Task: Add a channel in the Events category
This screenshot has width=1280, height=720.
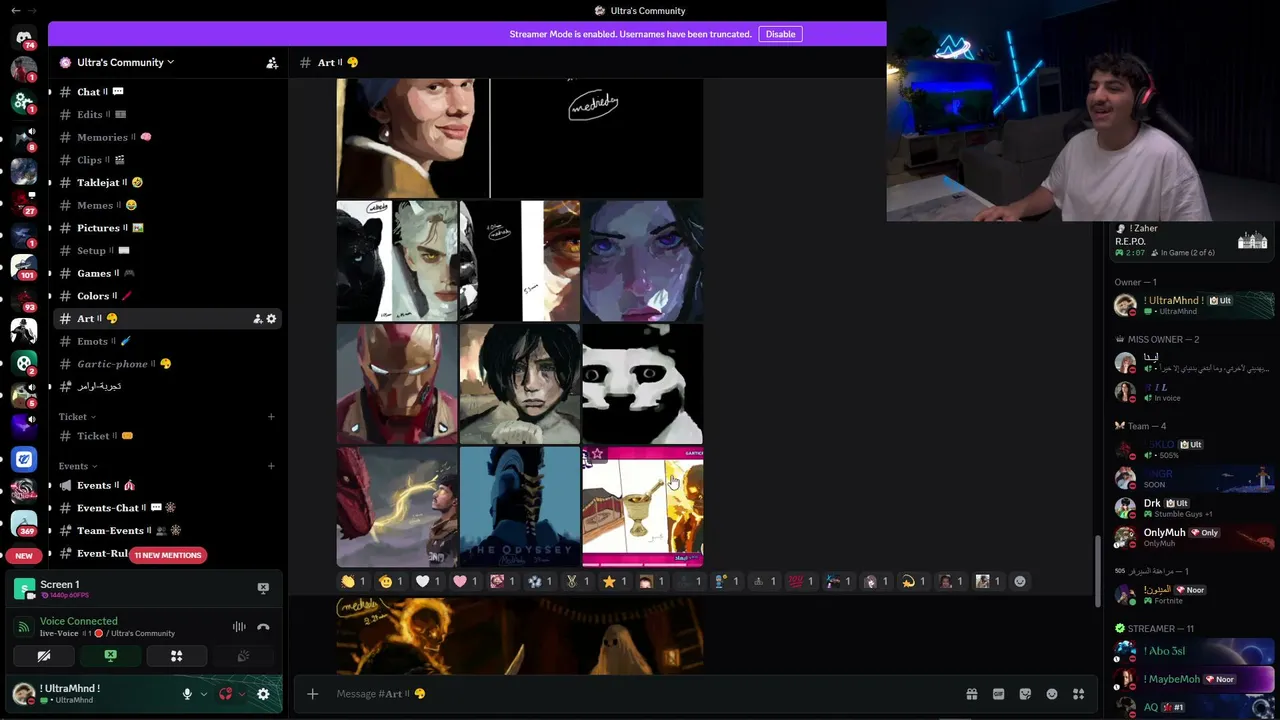Action: point(271,466)
